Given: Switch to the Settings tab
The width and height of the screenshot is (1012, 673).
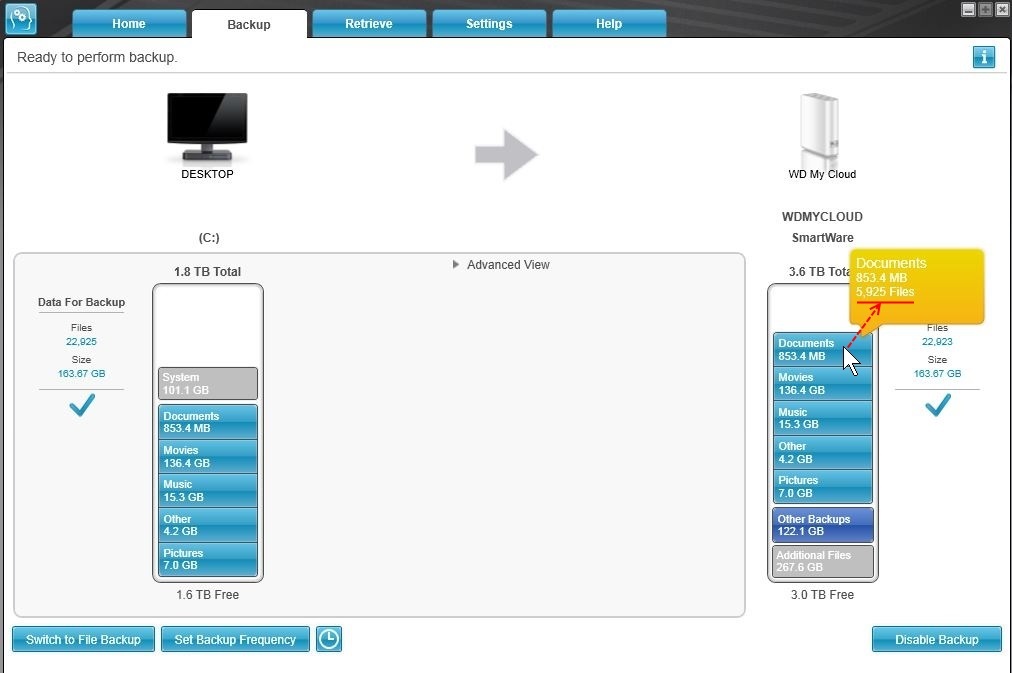Looking at the screenshot, I should (x=489, y=24).
